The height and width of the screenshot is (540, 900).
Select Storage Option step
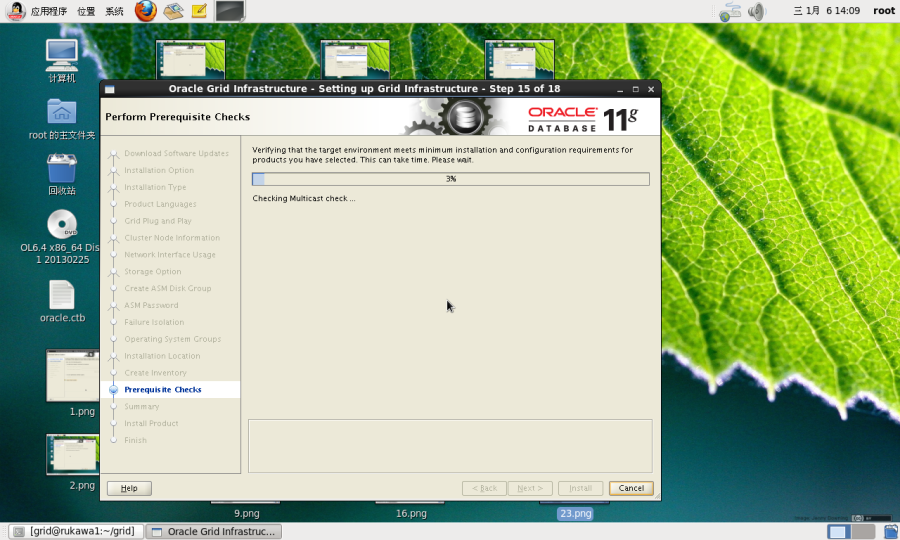(x=153, y=271)
